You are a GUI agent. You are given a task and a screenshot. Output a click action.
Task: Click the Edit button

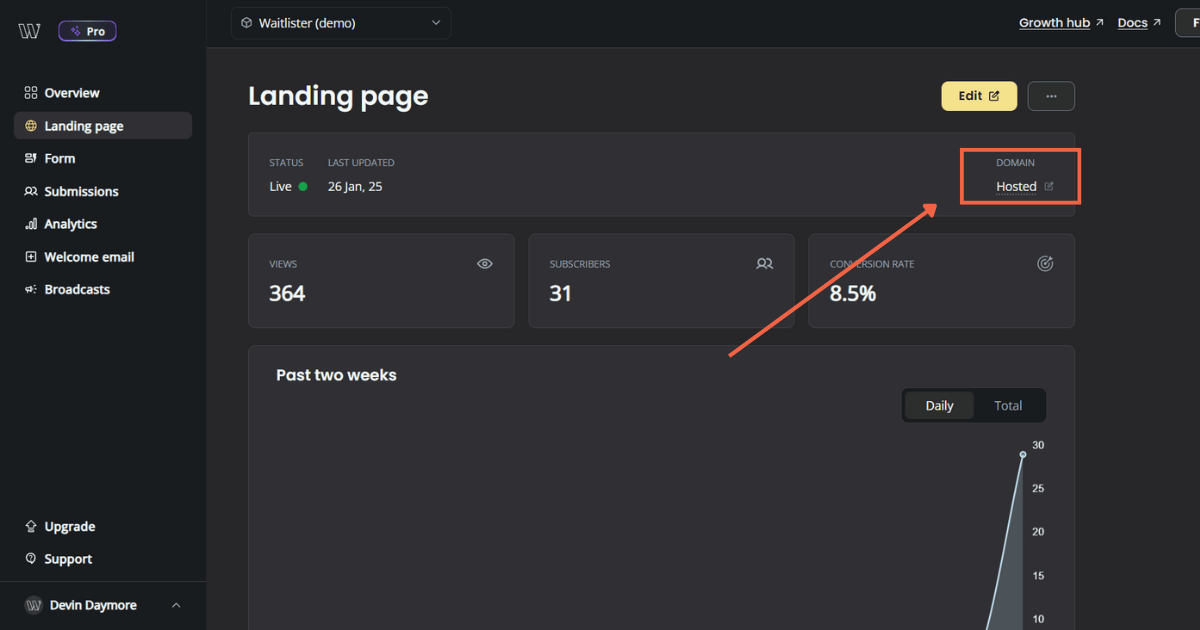(x=978, y=96)
